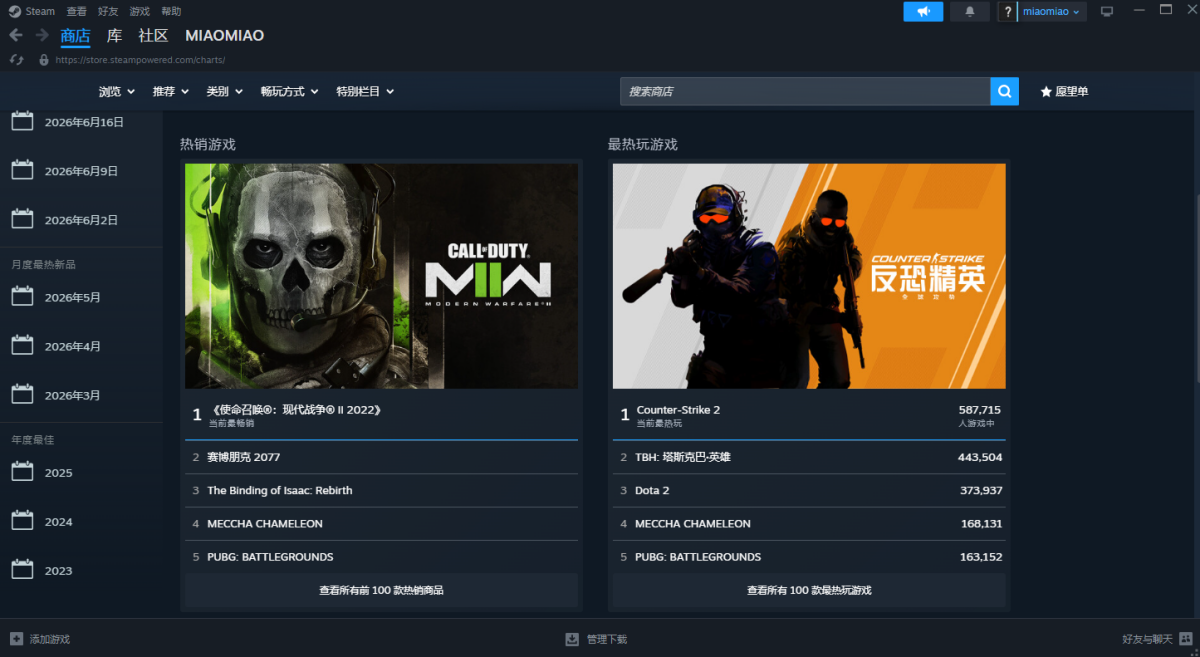The height and width of the screenshot is (657, 1200).
Task: Click the store charts URL text
Action: point(140,60)
